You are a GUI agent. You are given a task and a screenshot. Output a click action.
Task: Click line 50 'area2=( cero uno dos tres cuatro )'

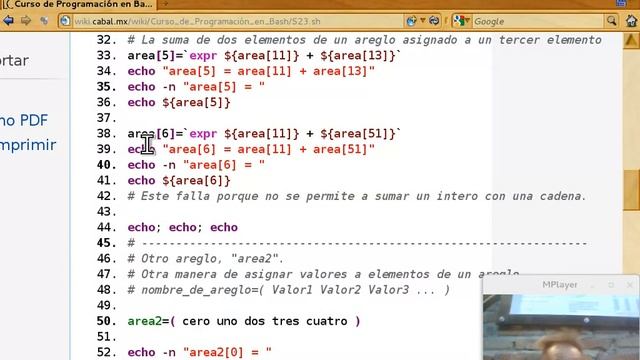[x=244, y=321]
